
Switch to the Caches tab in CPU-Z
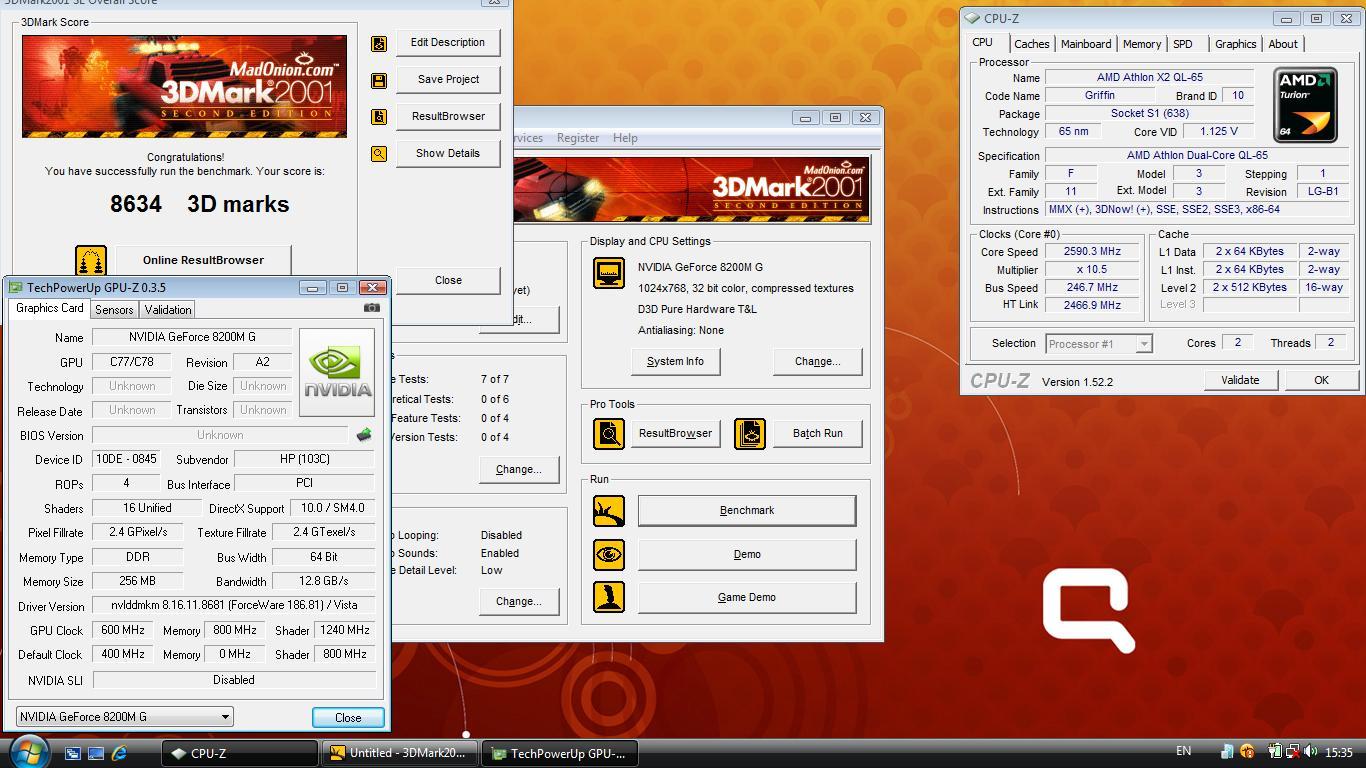pyautogui.click(x=1031, y=44)
